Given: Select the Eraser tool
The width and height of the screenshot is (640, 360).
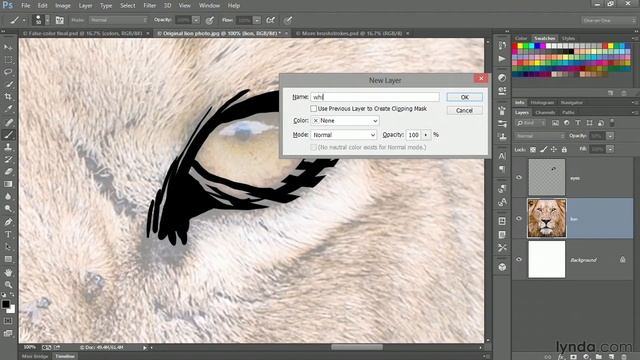Looking at the screenshot, I should point(8,171).
